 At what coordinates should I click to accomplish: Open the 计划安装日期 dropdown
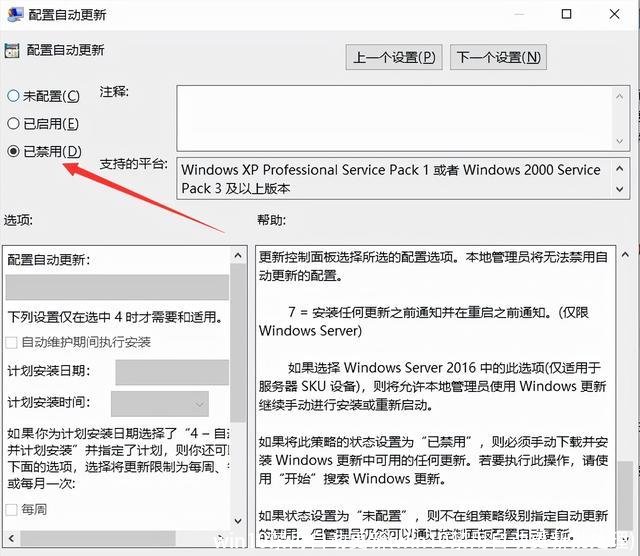[172, 372]
